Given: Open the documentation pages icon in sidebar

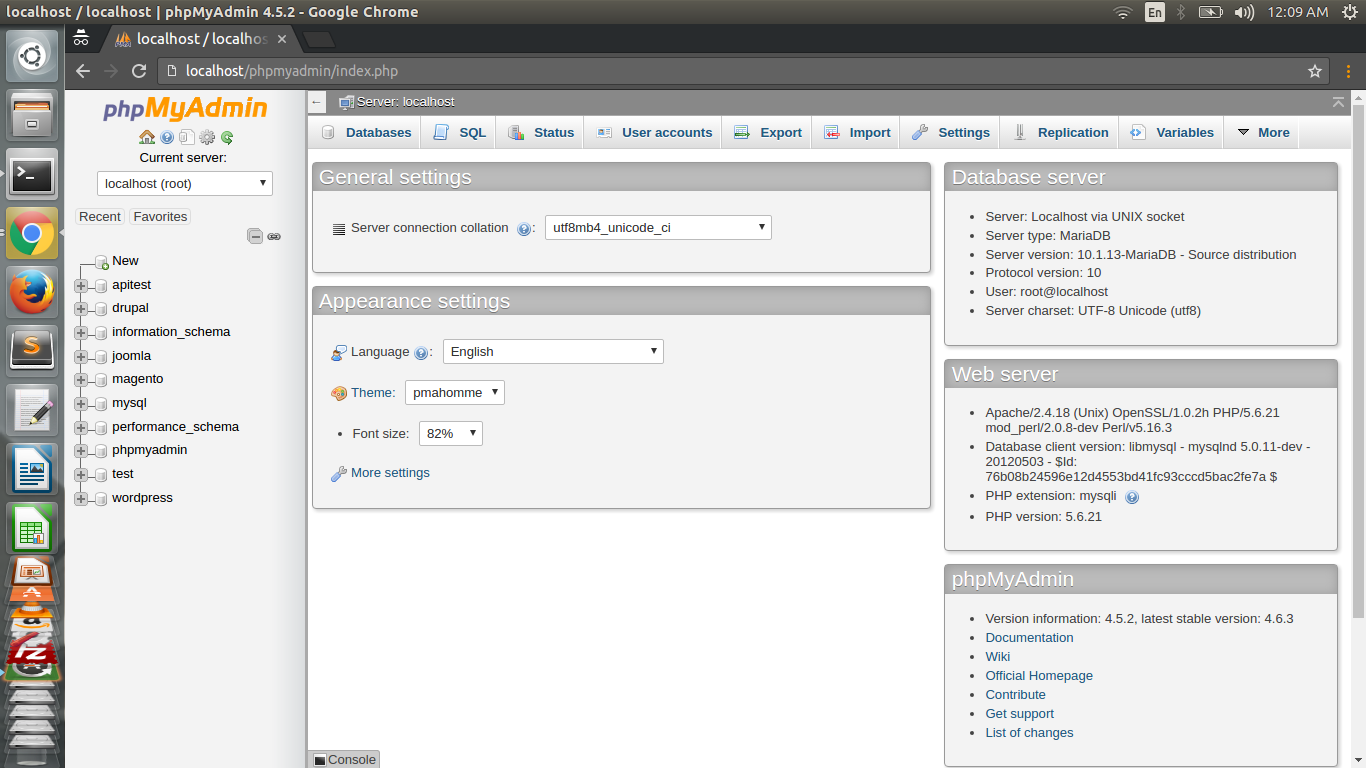Looking at the screenshot, I should [x=187, y=138].
